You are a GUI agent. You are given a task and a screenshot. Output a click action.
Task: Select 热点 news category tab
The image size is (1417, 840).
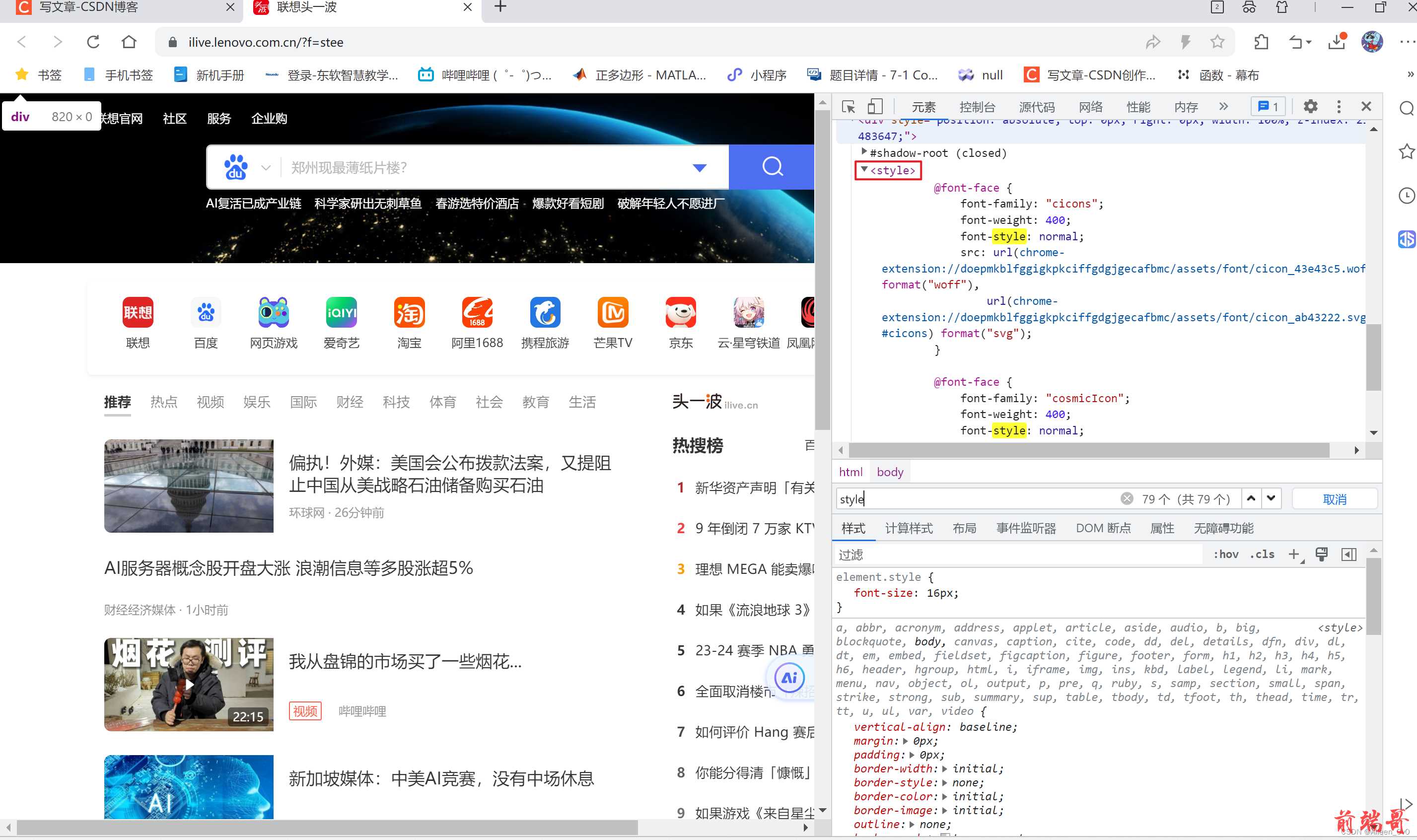click(164, 402)
